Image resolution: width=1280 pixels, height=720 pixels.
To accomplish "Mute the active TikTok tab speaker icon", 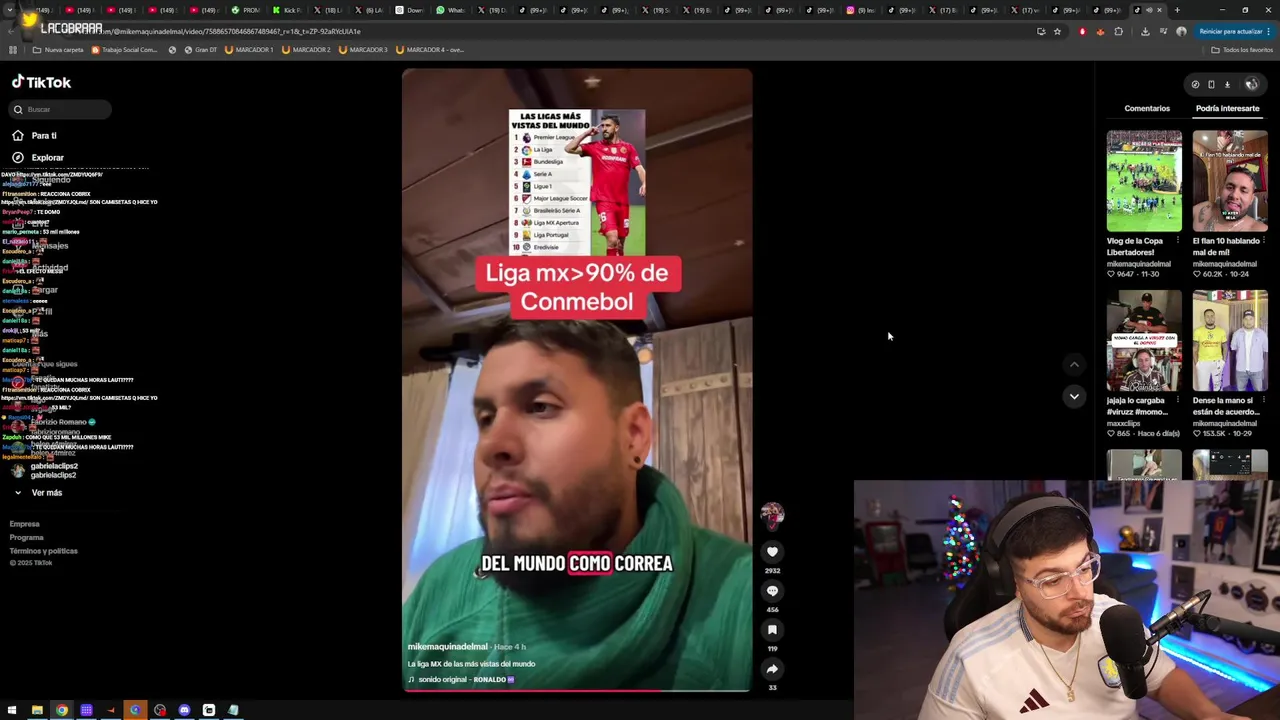I will pyautogui.click(x=1148, y=10).
